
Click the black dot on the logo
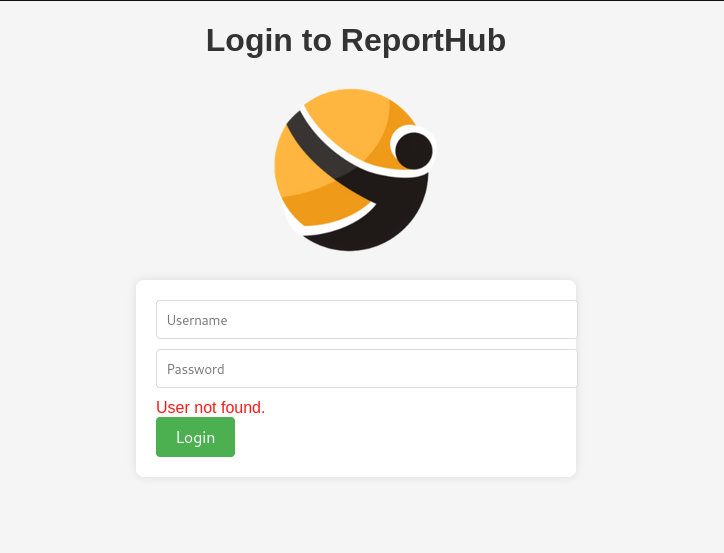(414, 150)
